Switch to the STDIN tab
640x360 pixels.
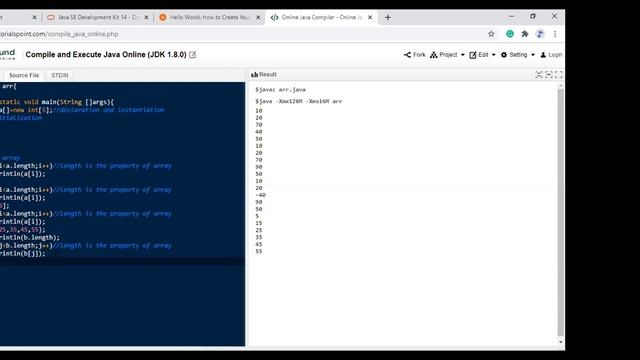[60, 75]
